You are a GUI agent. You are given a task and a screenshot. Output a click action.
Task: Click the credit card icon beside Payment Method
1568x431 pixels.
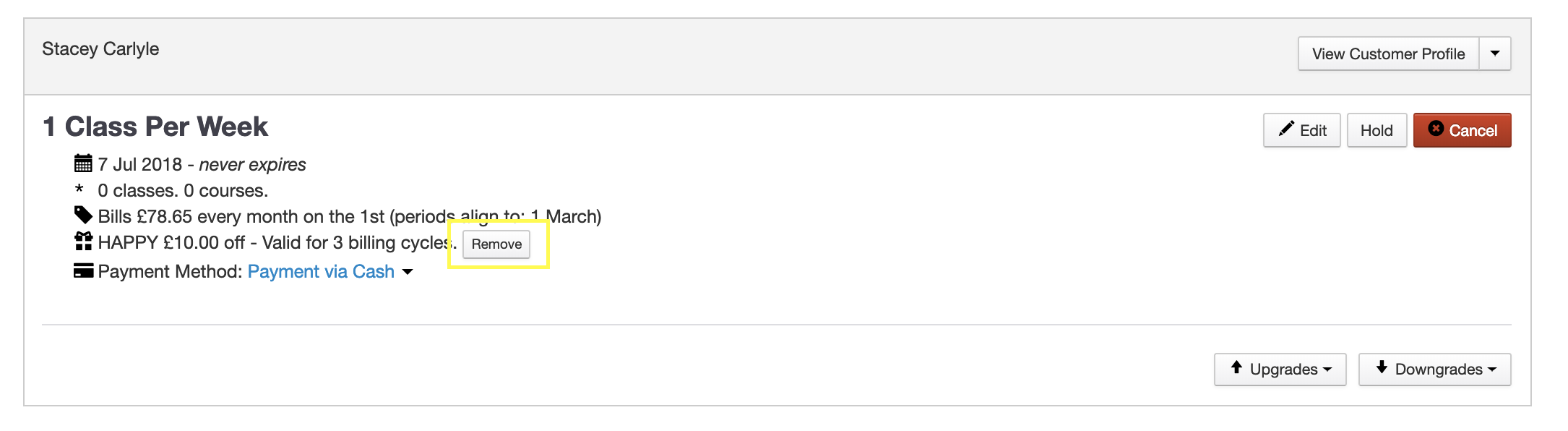pos(83,271)
